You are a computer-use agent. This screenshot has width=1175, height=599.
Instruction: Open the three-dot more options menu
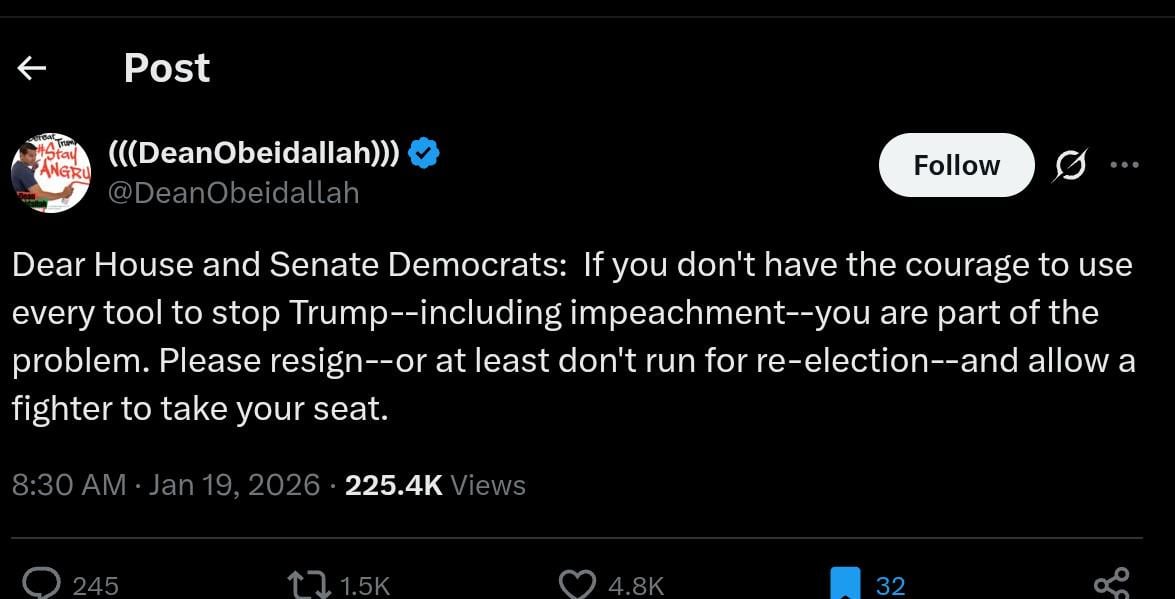pyautogui.click(x=1124, y=166)
